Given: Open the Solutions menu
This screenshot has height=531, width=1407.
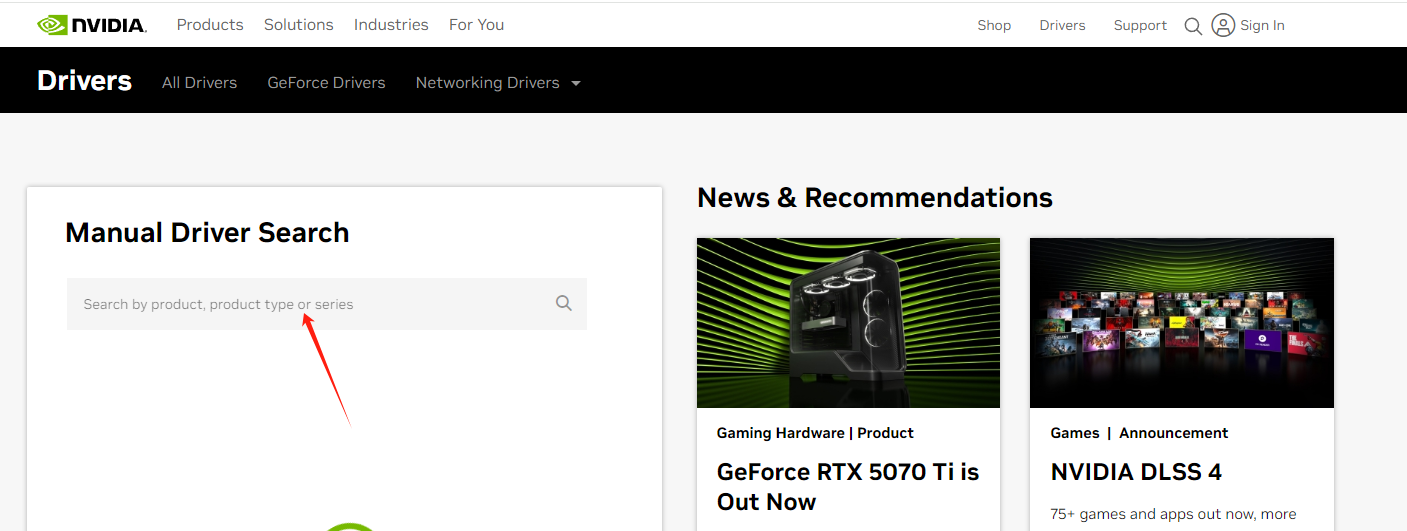Looking at the screenshot, I should pyautogui.click(x=299, y=25).
